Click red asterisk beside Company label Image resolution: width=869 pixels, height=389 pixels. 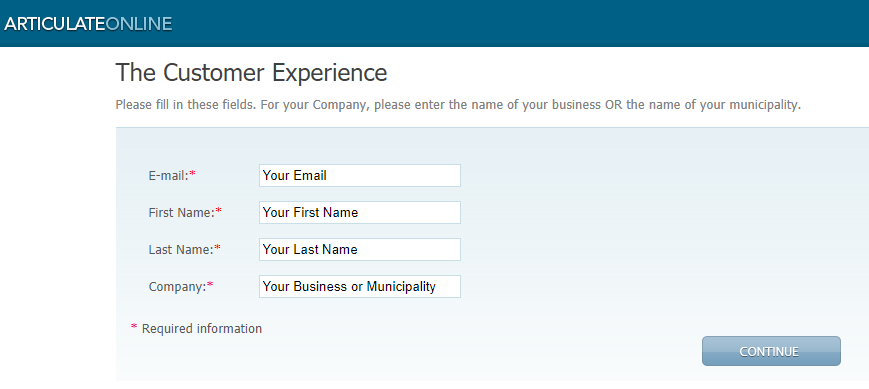210,285
